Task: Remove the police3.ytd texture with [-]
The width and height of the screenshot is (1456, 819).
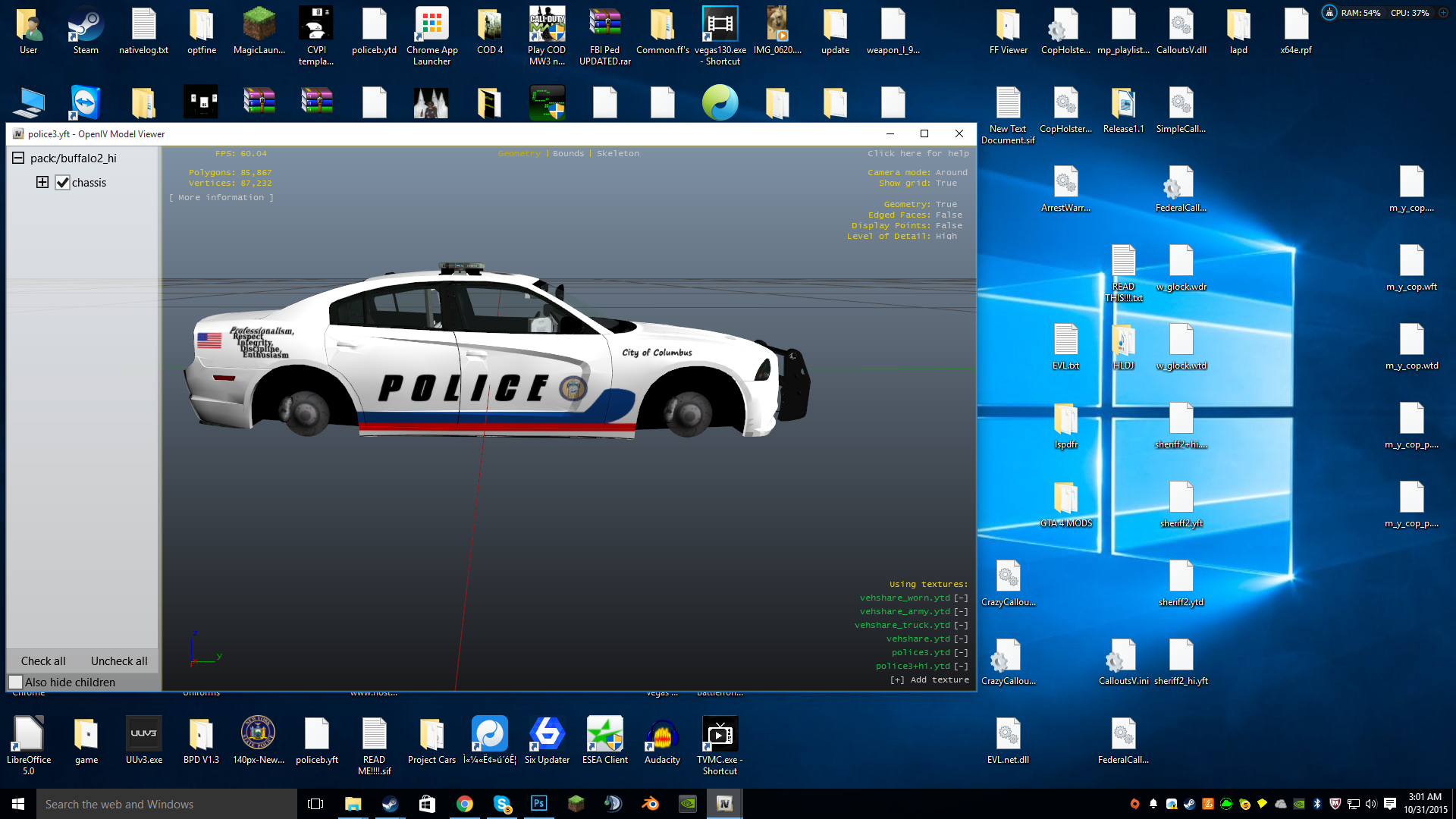Action: (x=961, y=652)
